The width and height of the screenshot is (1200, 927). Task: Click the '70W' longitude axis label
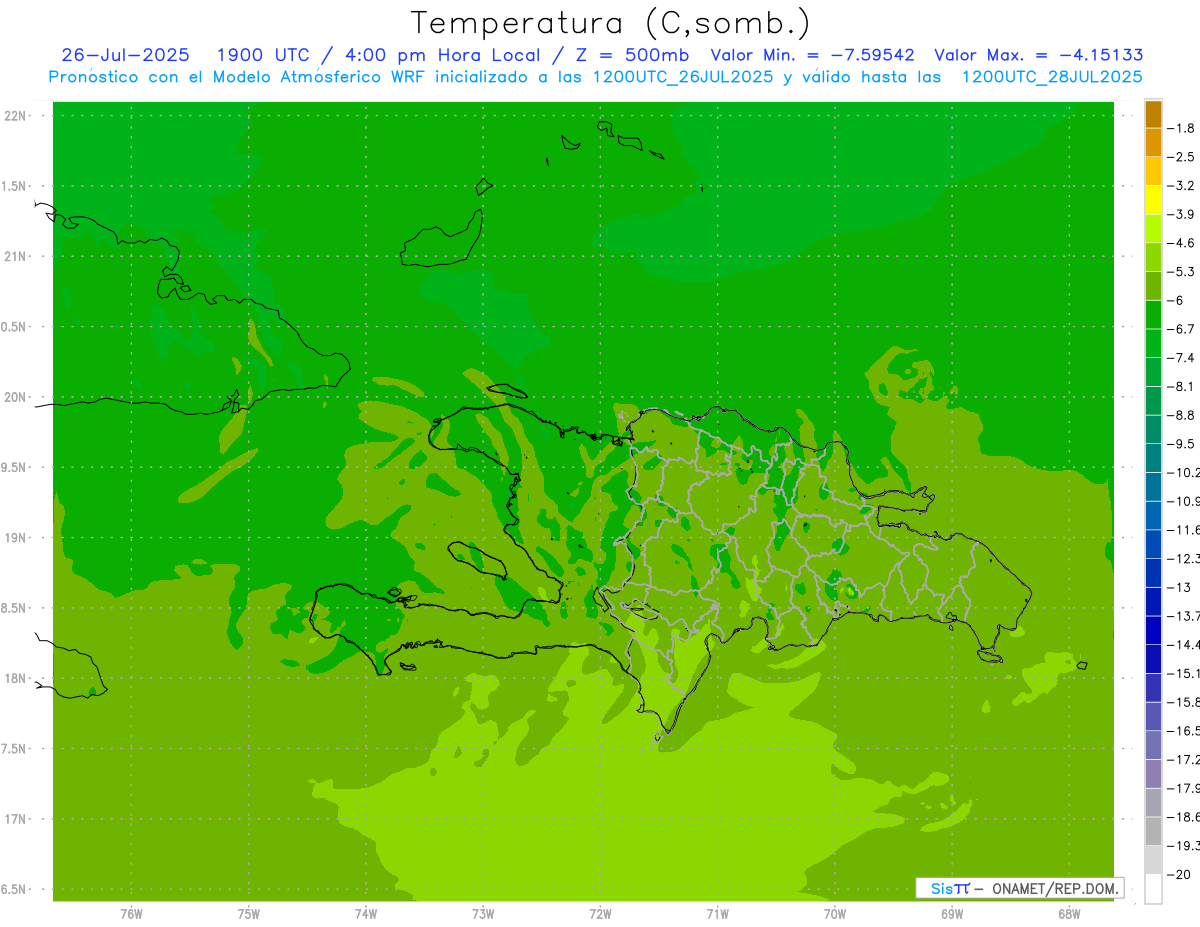tap(835, 914)
